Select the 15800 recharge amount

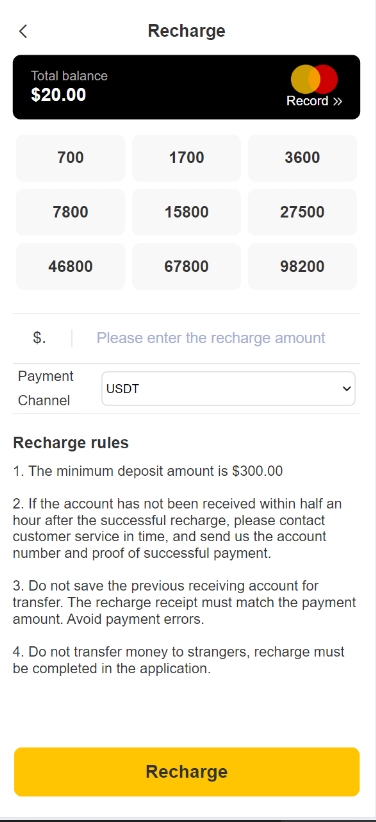pyautogui.click(x=186, y=212)
